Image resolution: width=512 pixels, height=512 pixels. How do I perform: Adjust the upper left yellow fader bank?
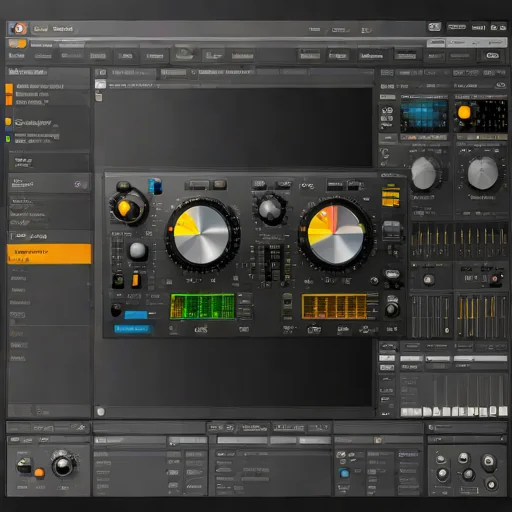tap(431, 240)
